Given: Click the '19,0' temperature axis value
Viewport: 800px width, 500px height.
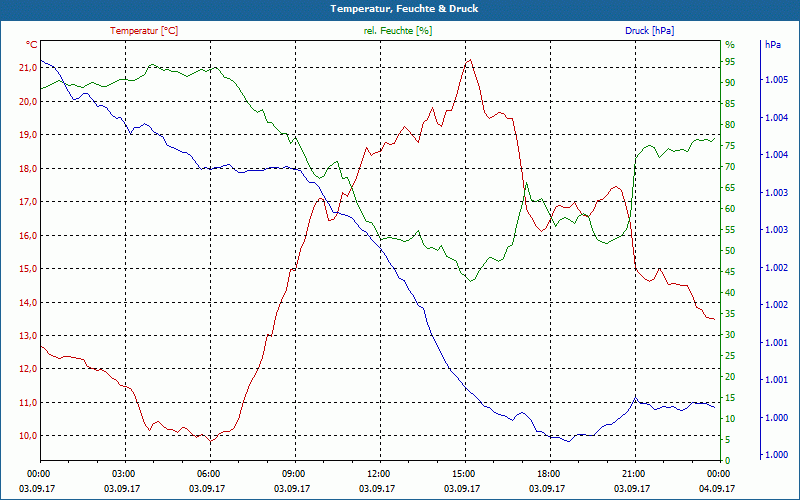Looking at the screenshot, I should point(28,135).
